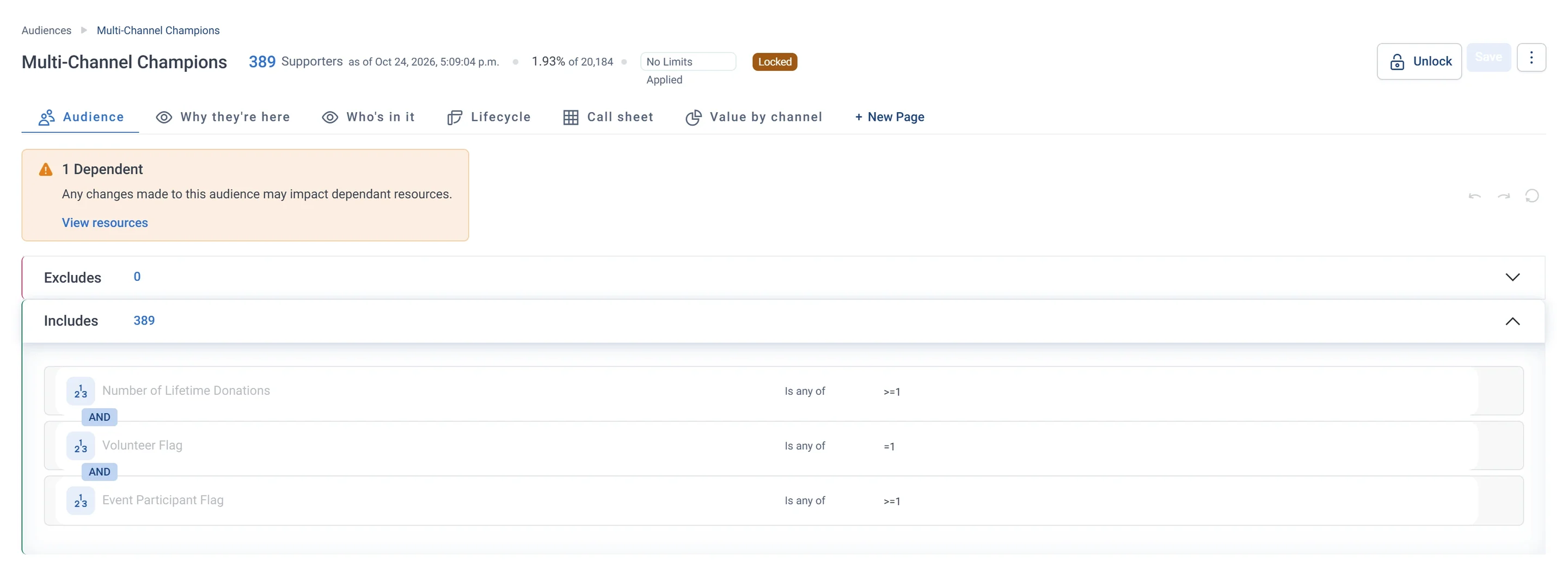Screen dimensions: 1568x576
Task: Click 'Is any of' in Volunteer Flag row
Action: pos(805,446)
